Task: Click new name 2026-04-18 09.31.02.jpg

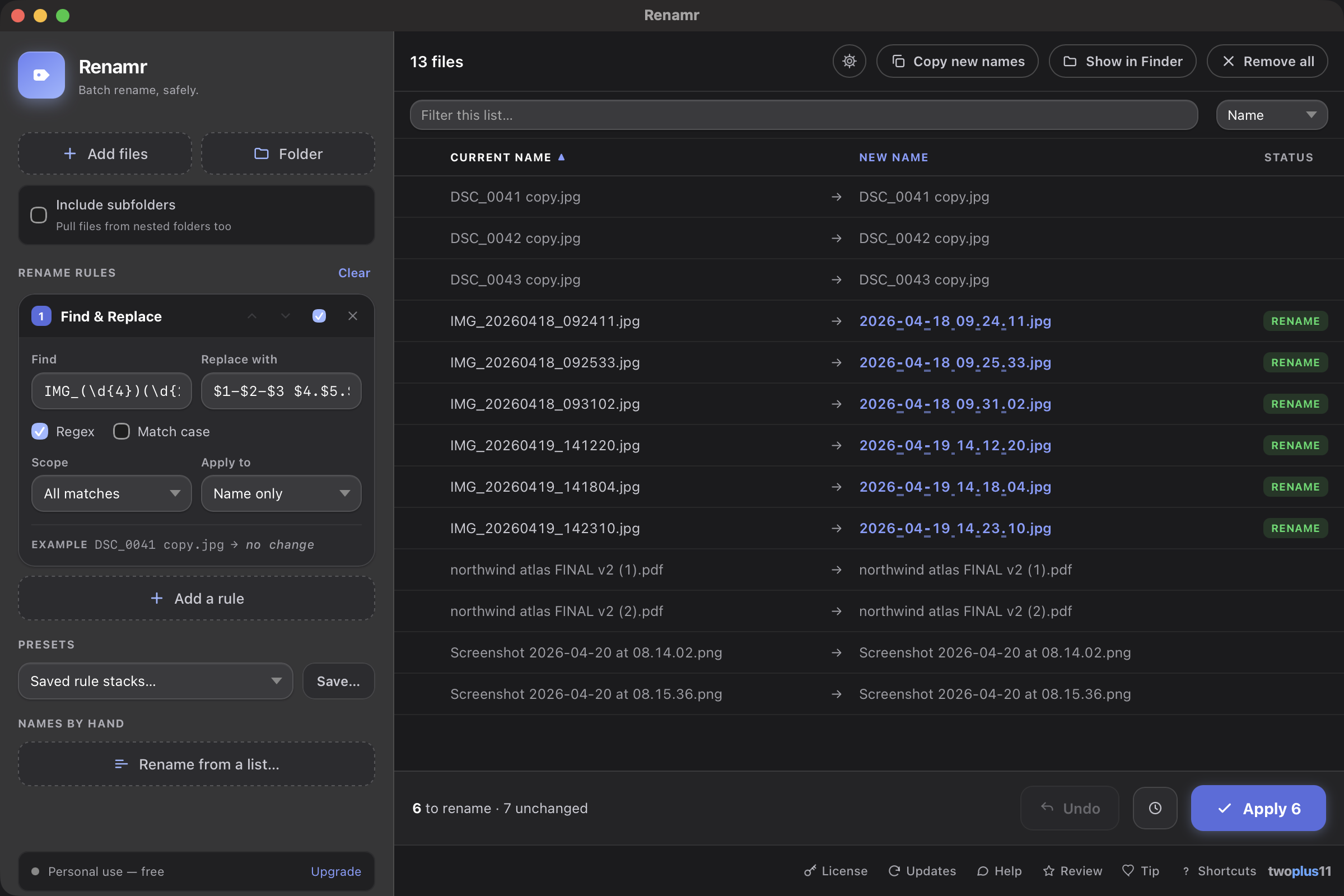Action: click(955, 403)
